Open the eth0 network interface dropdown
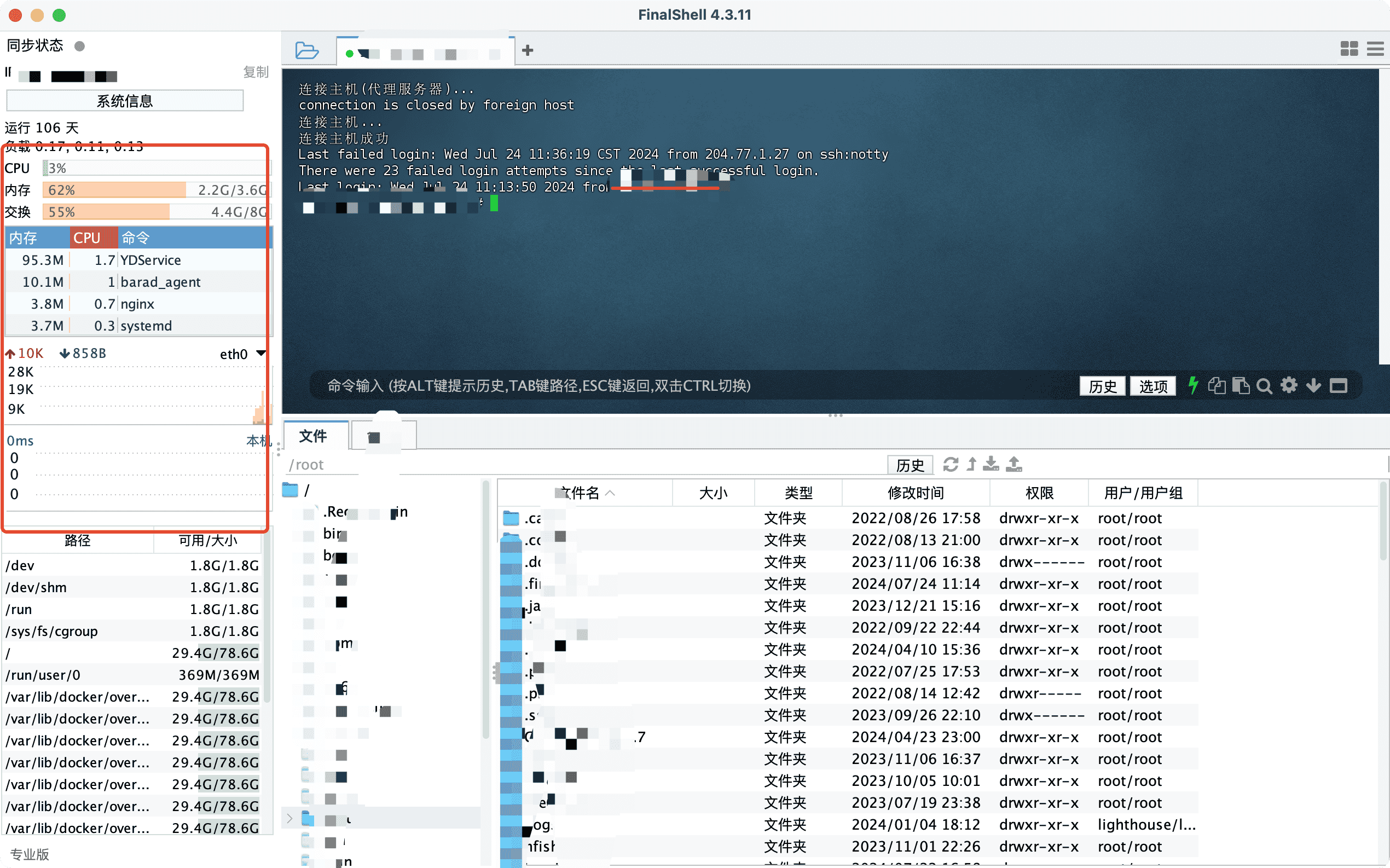 (x=260, y=353)
